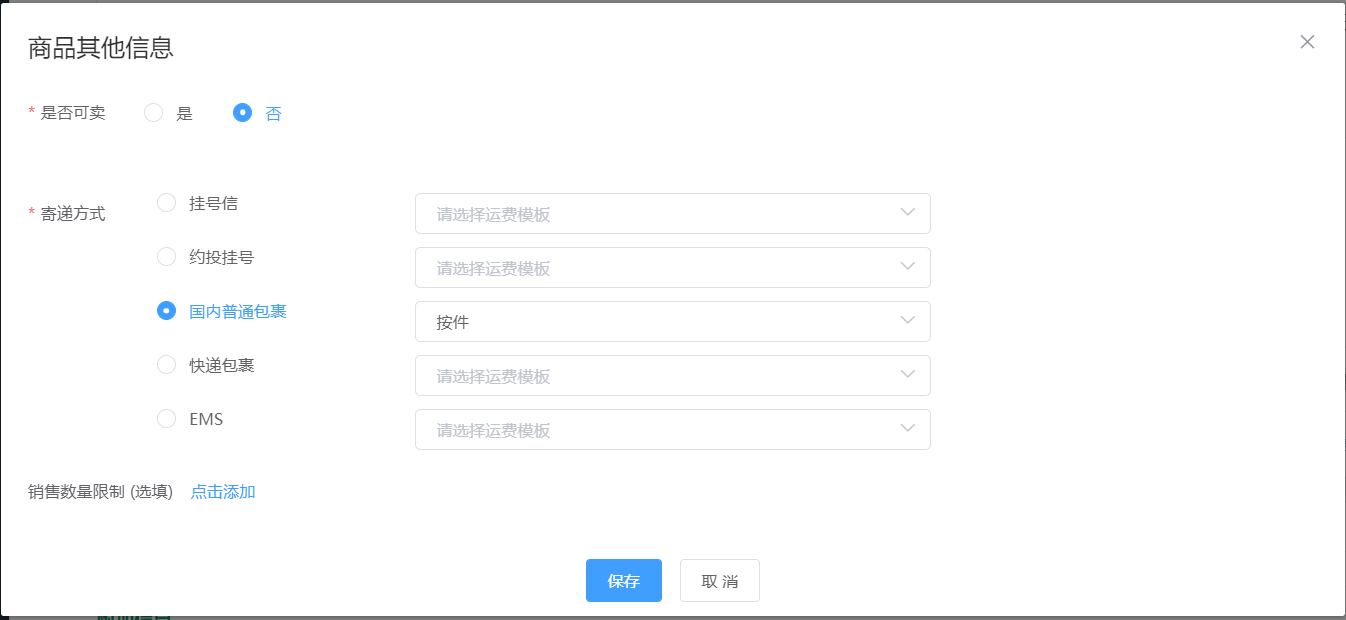Click 点击添加 link for sales limit
Viewport: 1346px width, 620px height.
click(223, 492)
